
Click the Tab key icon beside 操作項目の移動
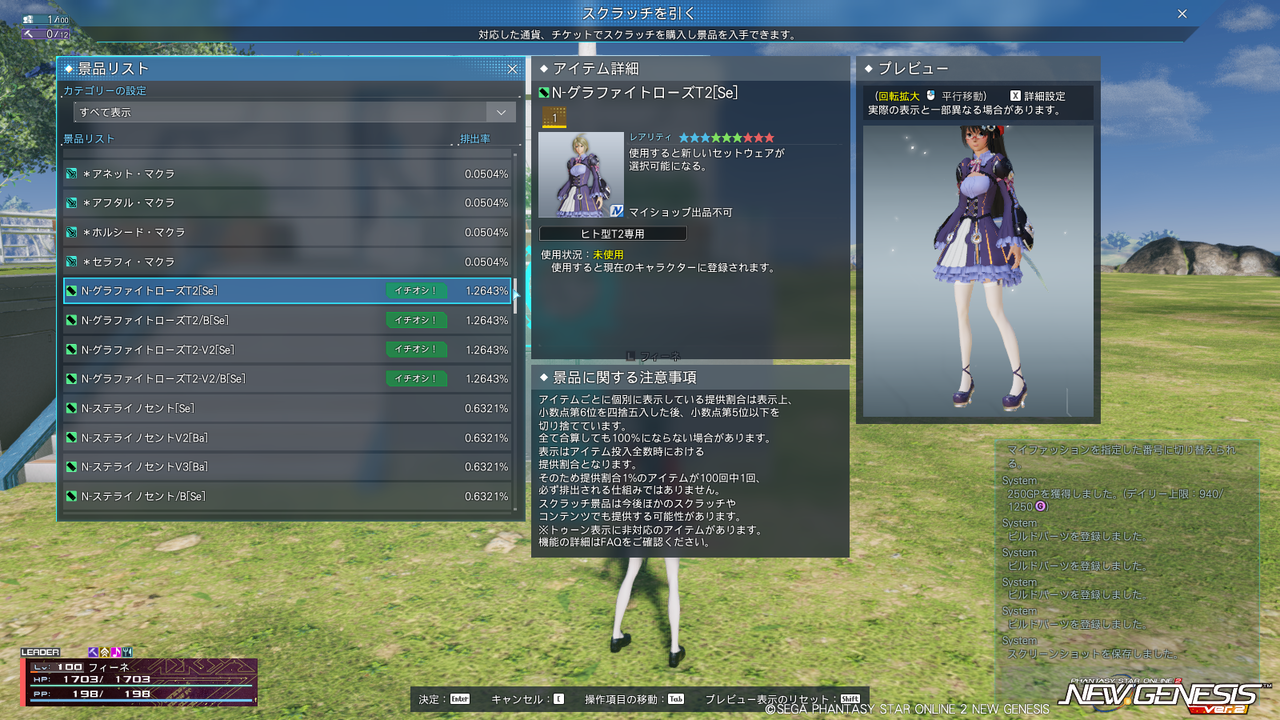pos(676,699)
